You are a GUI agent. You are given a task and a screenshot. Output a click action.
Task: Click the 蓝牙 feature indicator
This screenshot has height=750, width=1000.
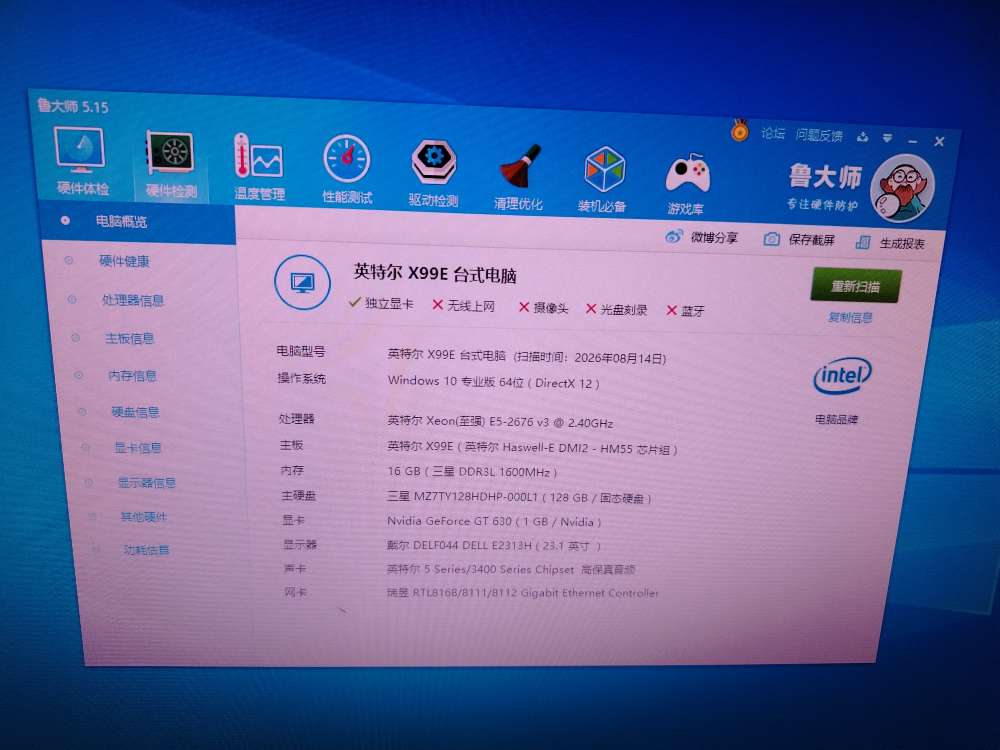click(x=685, y=311)
